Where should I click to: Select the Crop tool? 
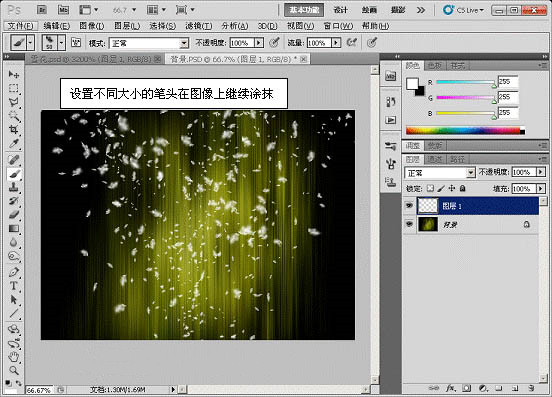(x=14, y=130)
